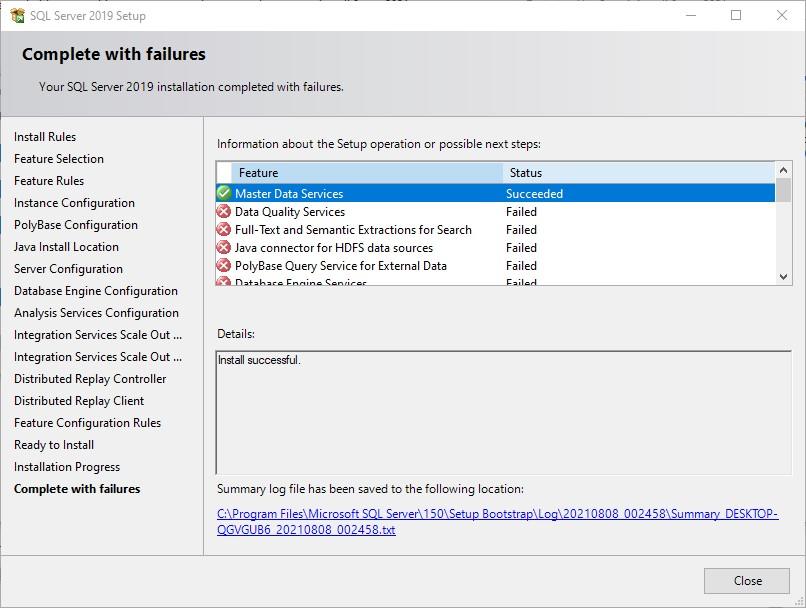Open Database Engine Configuration step

[96, 291]
